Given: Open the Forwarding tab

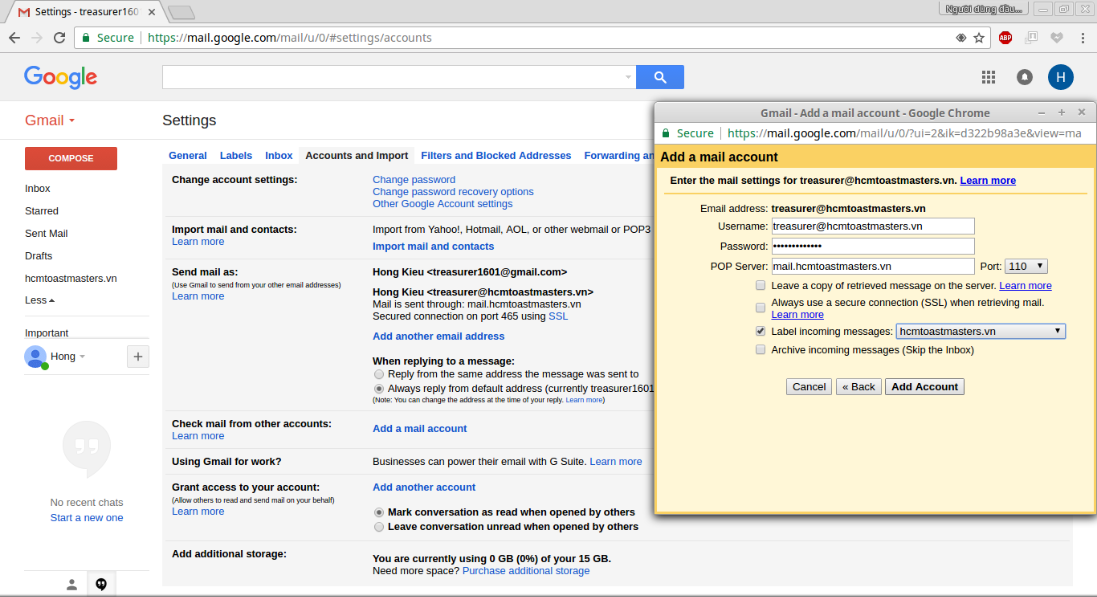Looking at the screenshot, I should [618, 155].
